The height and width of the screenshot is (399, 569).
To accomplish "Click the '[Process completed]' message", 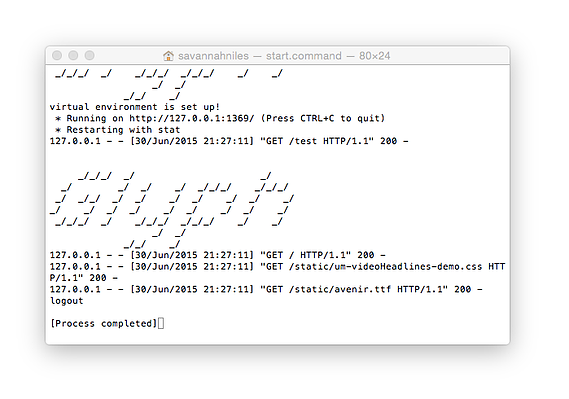I will (104, 324).
